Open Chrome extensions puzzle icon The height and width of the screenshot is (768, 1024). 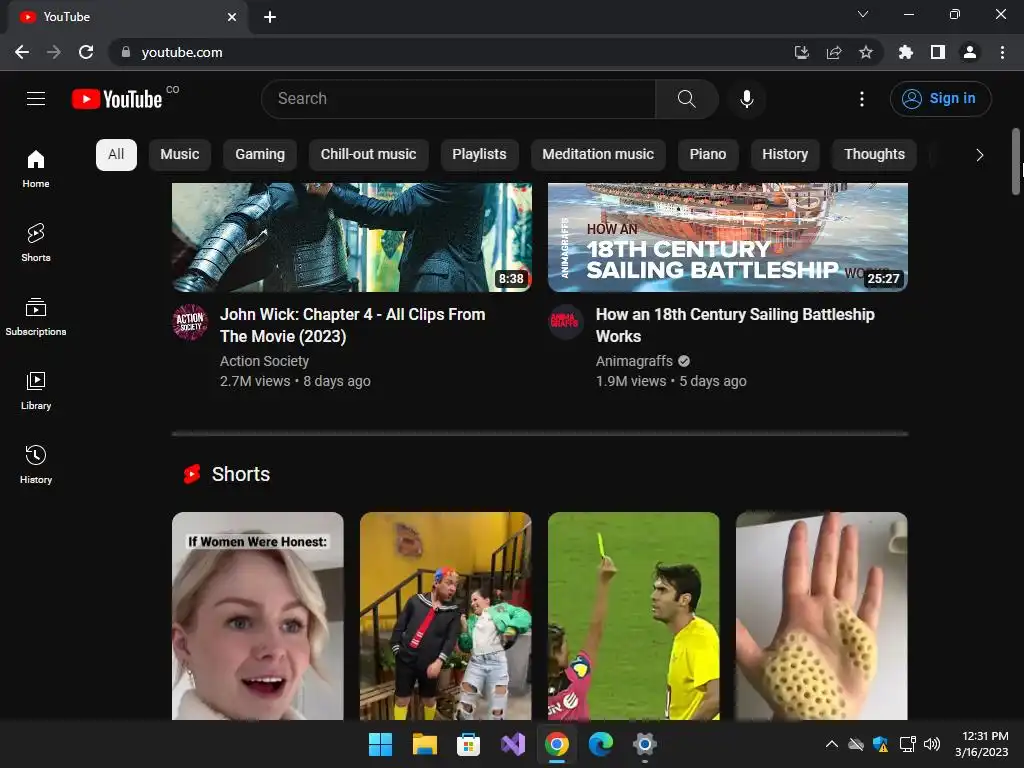coord(906,52)
